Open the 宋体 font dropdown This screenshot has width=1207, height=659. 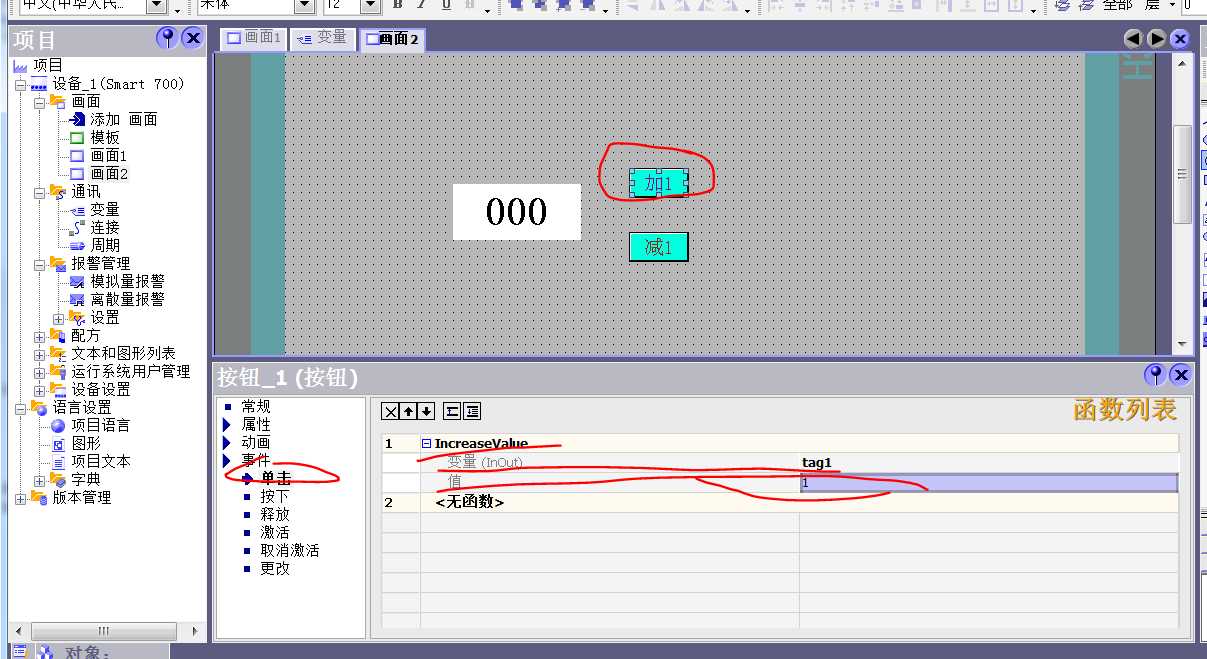(305, 5)
